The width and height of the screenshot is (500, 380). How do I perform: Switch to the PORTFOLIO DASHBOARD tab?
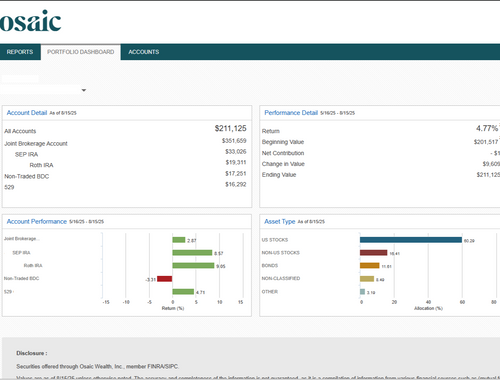(81, 52)
